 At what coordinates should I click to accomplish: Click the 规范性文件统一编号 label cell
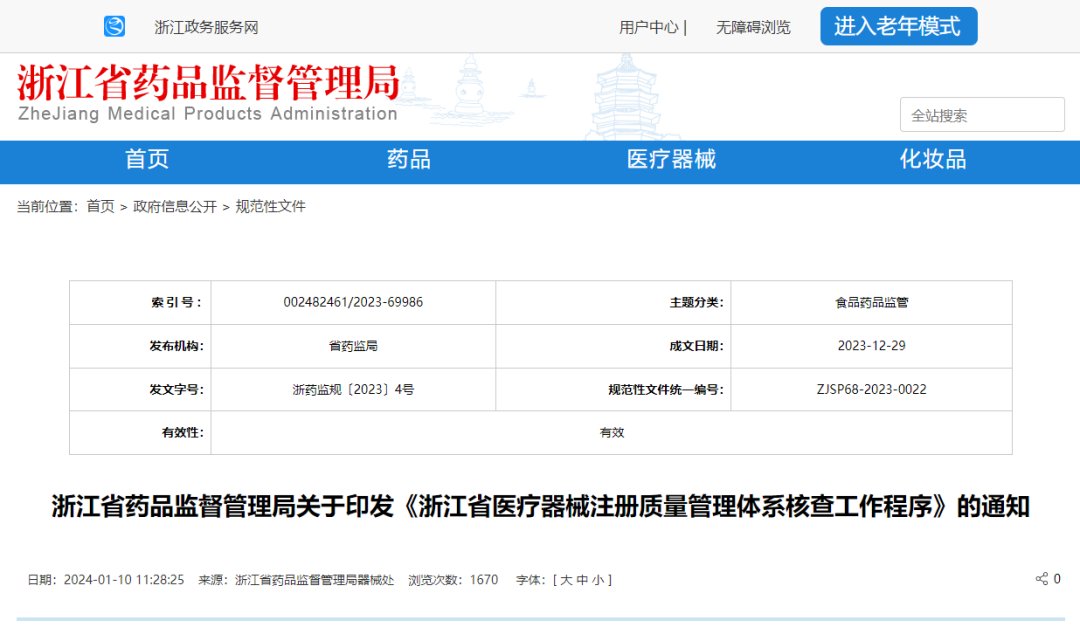point(613,390)
